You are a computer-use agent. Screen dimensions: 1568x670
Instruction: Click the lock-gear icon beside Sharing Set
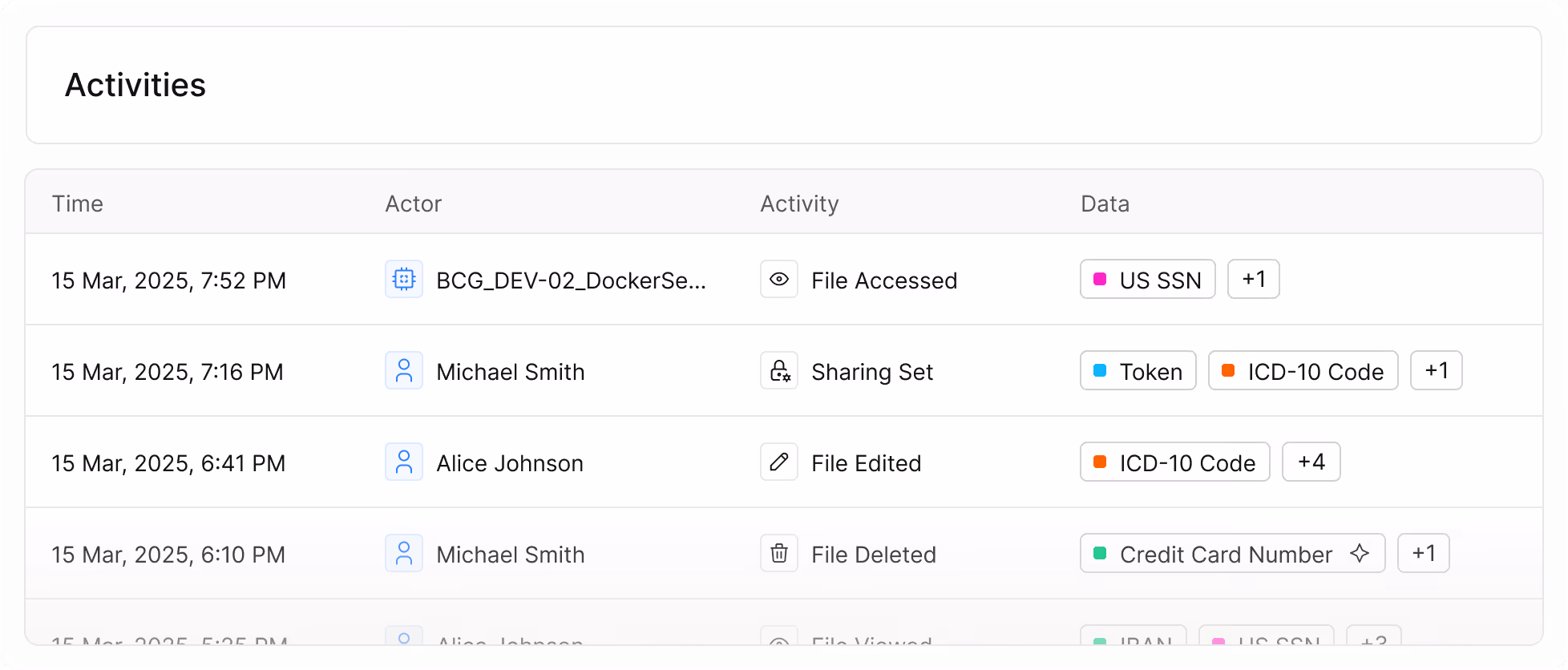click(x=779, y=371)
